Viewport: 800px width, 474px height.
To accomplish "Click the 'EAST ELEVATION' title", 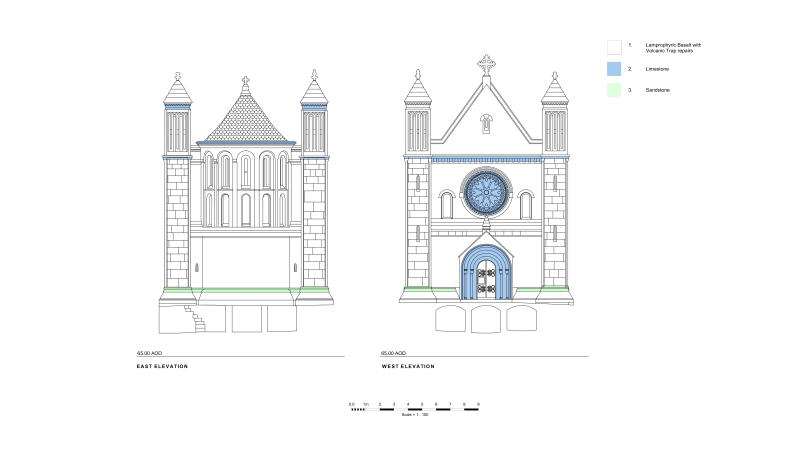I will [x=162, y=366].
